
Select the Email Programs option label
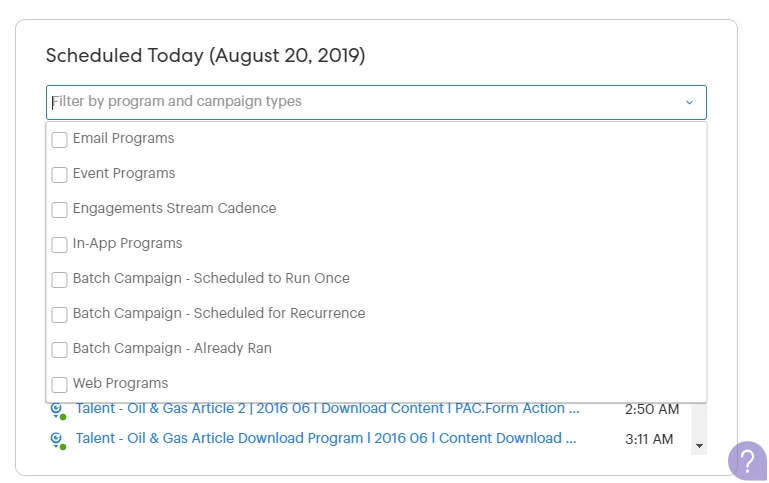coord(124,139)
